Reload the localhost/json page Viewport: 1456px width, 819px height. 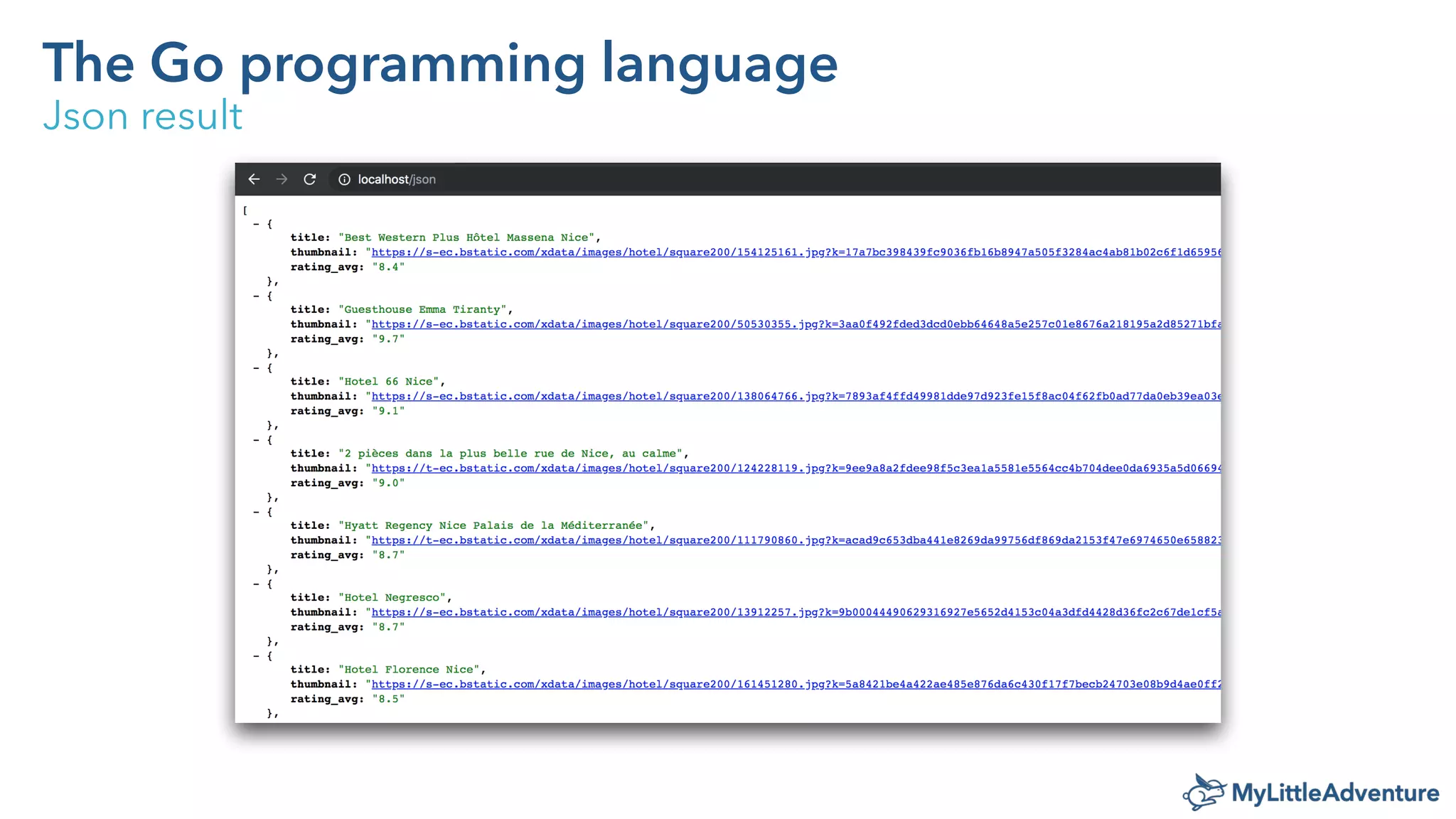tap(309, 179)
